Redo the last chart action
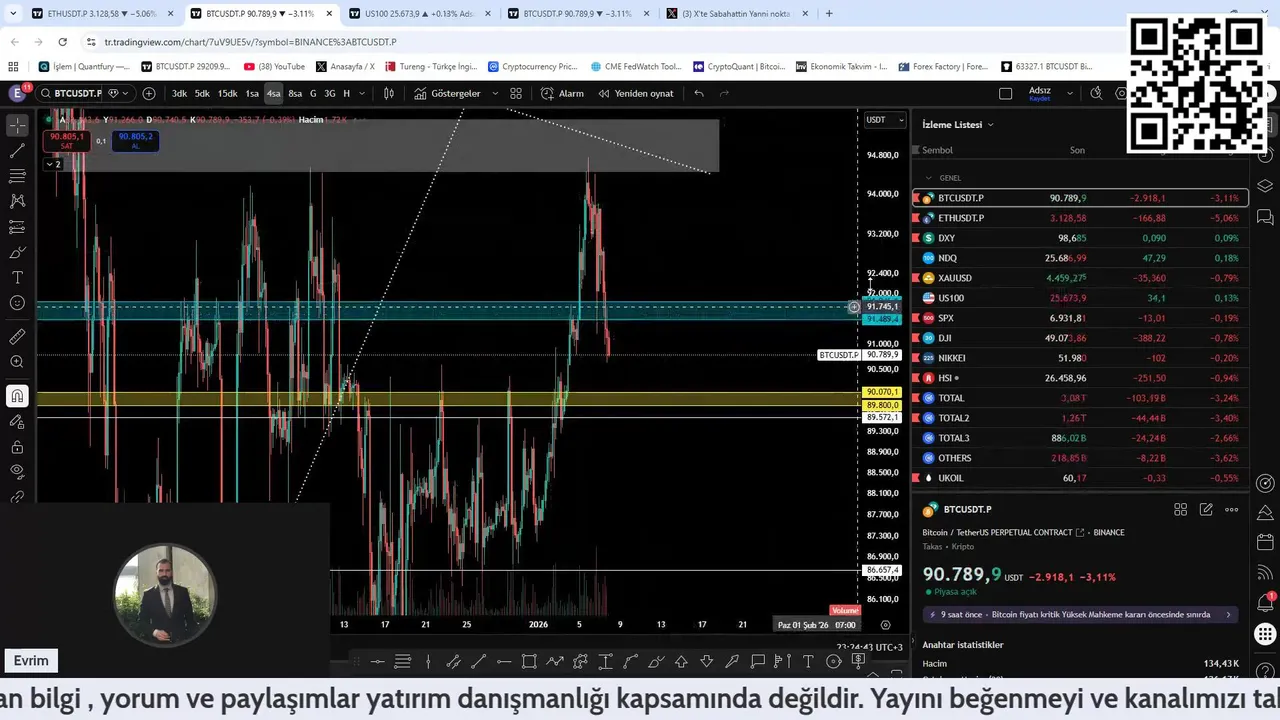The height and width of the screenshot is (720, 1280). click(x=724, y=93)
